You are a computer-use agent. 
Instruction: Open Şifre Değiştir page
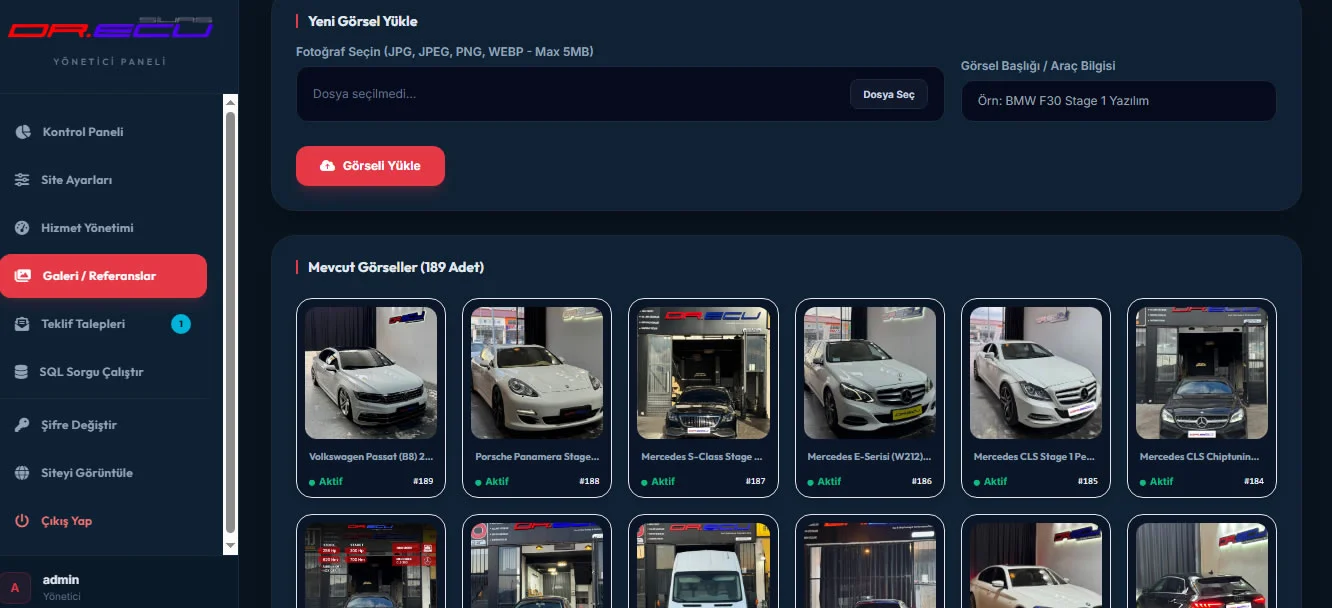[x=103, y=425]
